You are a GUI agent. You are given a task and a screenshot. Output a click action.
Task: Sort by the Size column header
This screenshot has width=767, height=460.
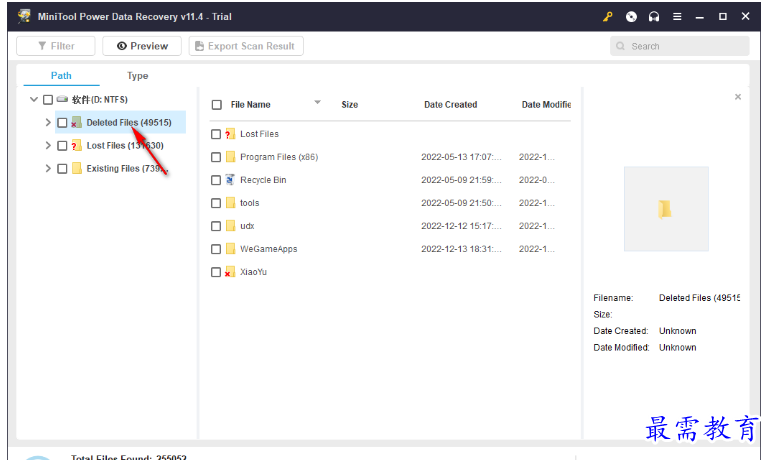coord(350,105)
